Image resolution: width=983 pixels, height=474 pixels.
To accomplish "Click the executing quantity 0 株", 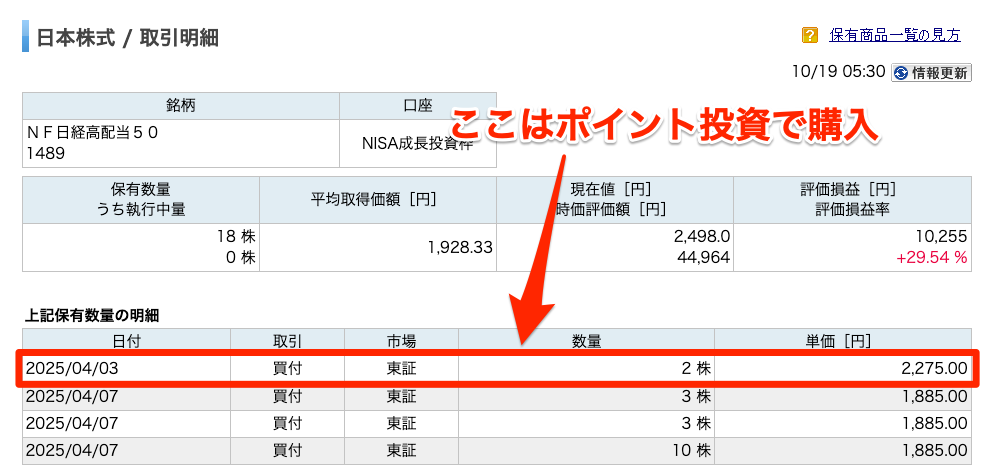I will (242, 258).
